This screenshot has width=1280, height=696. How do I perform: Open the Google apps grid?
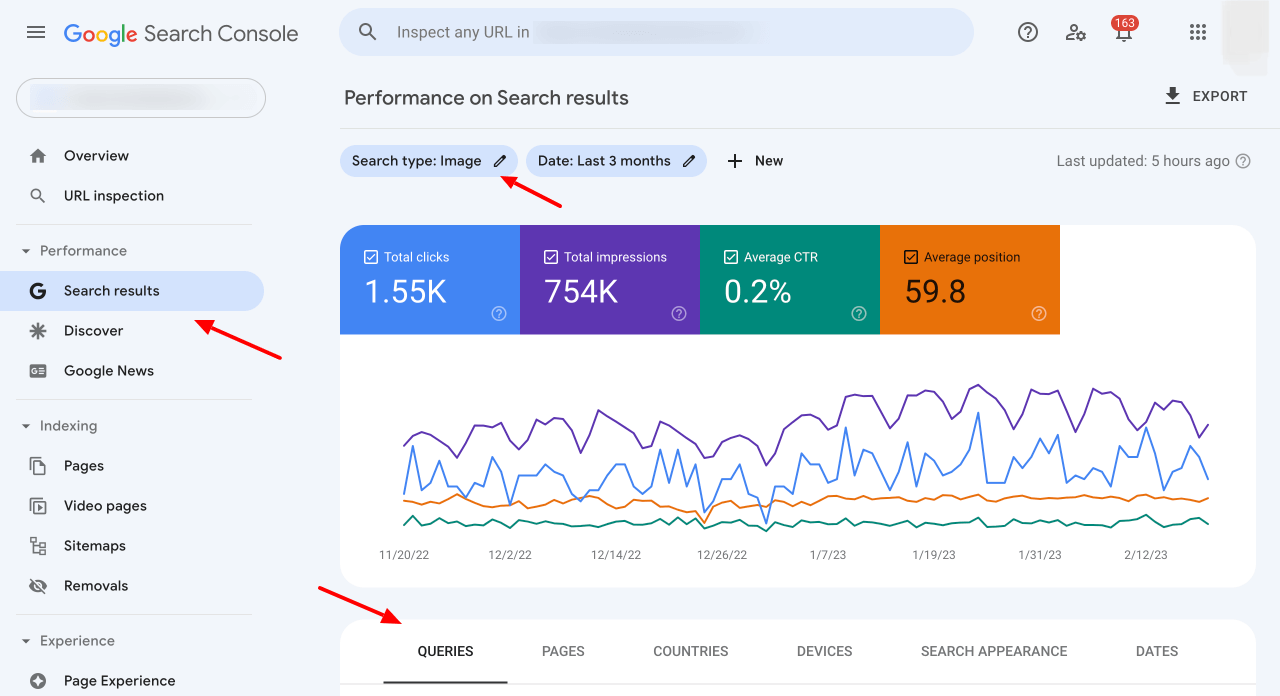click(1198, 32)
